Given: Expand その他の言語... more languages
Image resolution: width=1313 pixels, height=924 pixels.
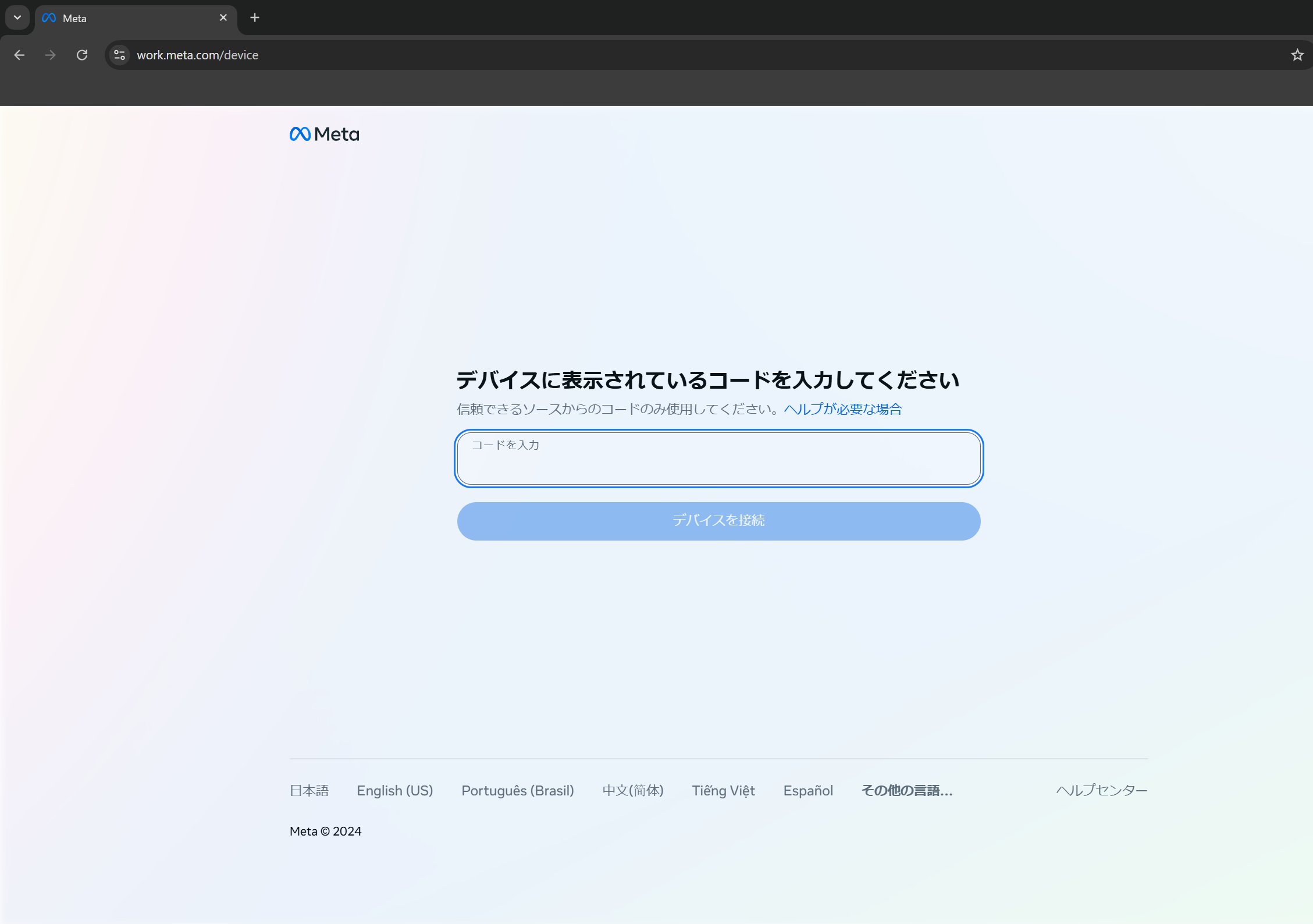Looking at the screenshot, I should [906, 791].
